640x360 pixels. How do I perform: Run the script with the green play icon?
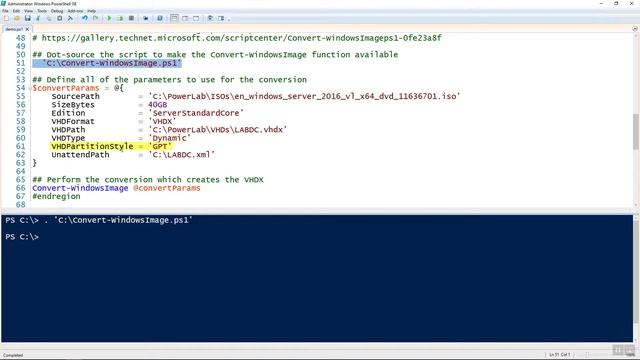pos(109,18)
